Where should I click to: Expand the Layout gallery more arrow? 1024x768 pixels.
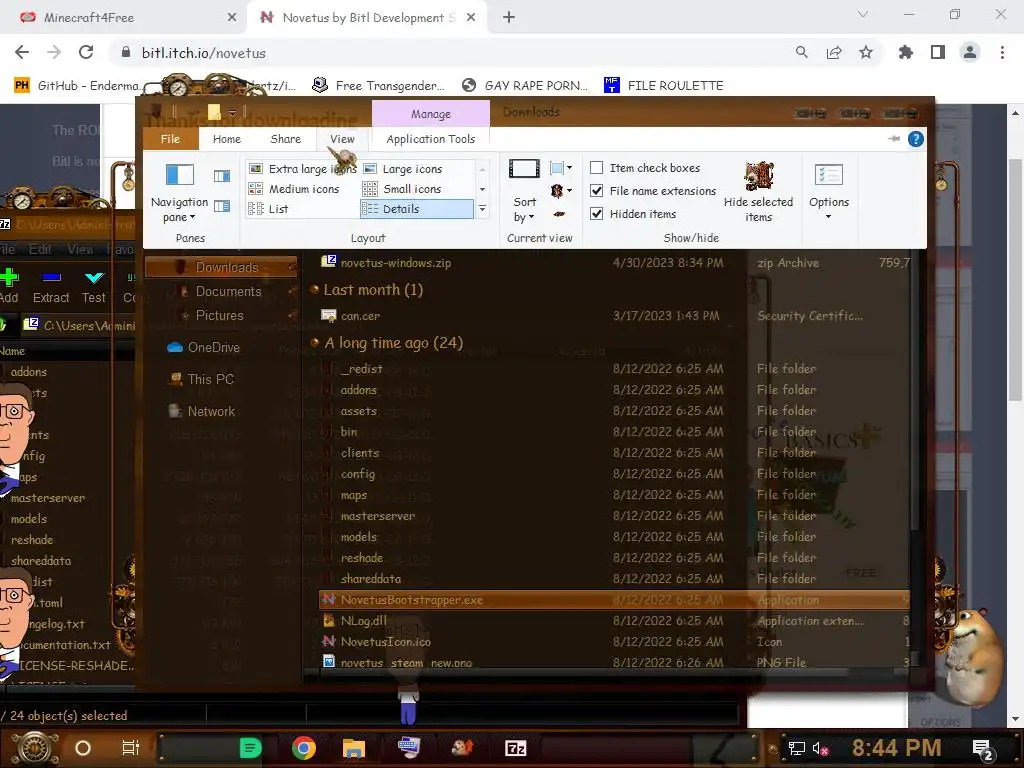[x=482, y=209]
